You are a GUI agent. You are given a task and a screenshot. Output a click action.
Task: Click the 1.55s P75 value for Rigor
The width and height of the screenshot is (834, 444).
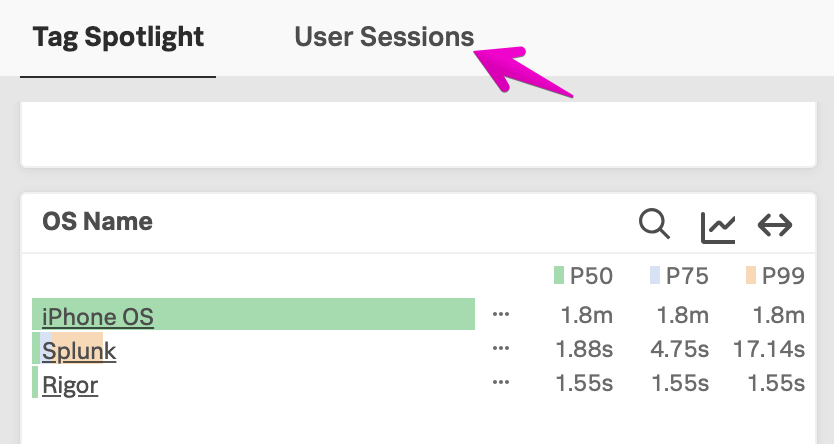[680, 382]
